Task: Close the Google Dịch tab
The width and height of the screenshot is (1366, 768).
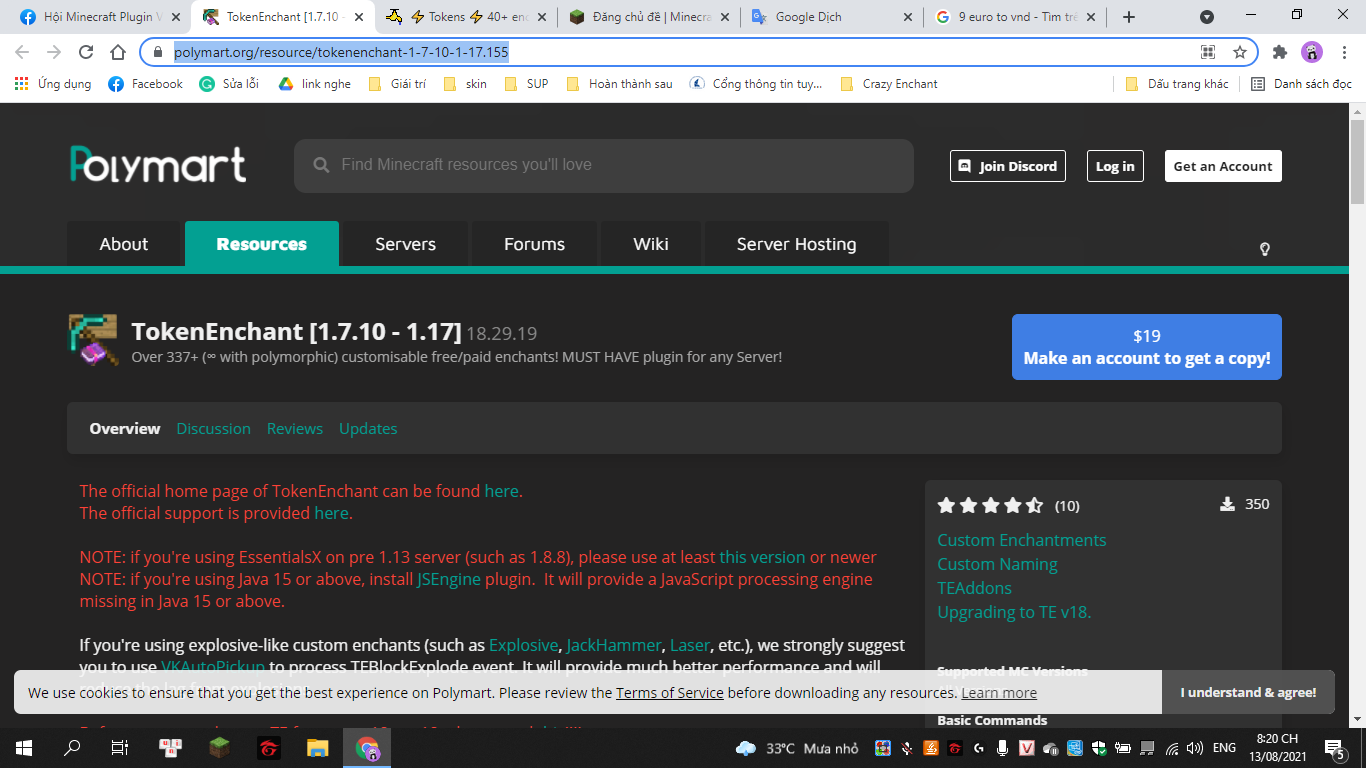Action: pos(908,17)
